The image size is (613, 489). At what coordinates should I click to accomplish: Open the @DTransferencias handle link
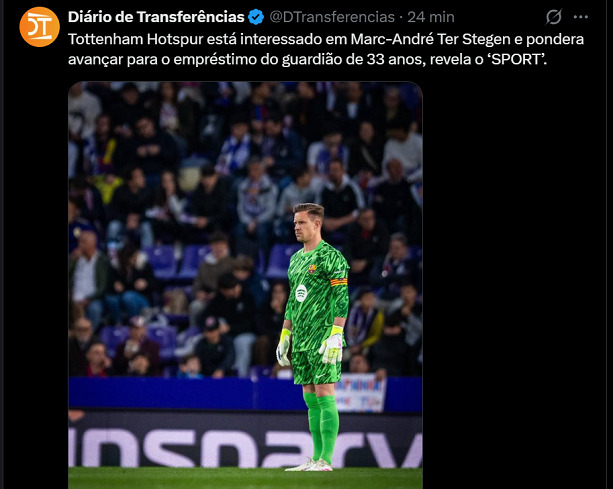pyautogui.click(x=332, y=17)
